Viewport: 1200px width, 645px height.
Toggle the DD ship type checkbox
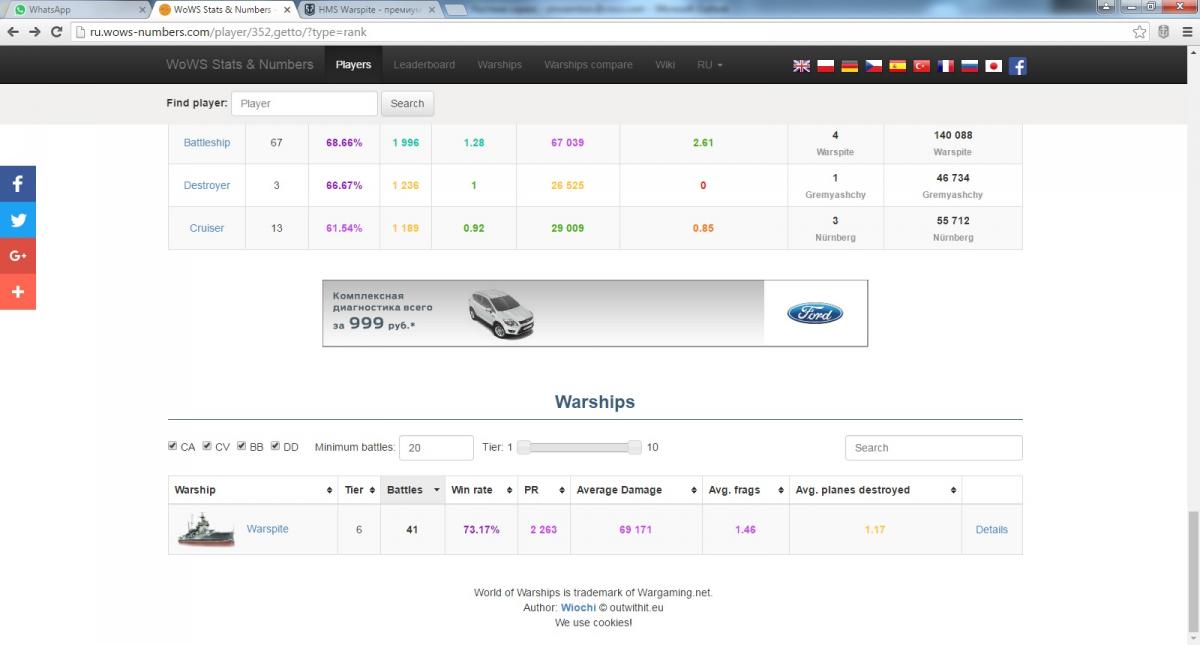[x=276, y=446]
